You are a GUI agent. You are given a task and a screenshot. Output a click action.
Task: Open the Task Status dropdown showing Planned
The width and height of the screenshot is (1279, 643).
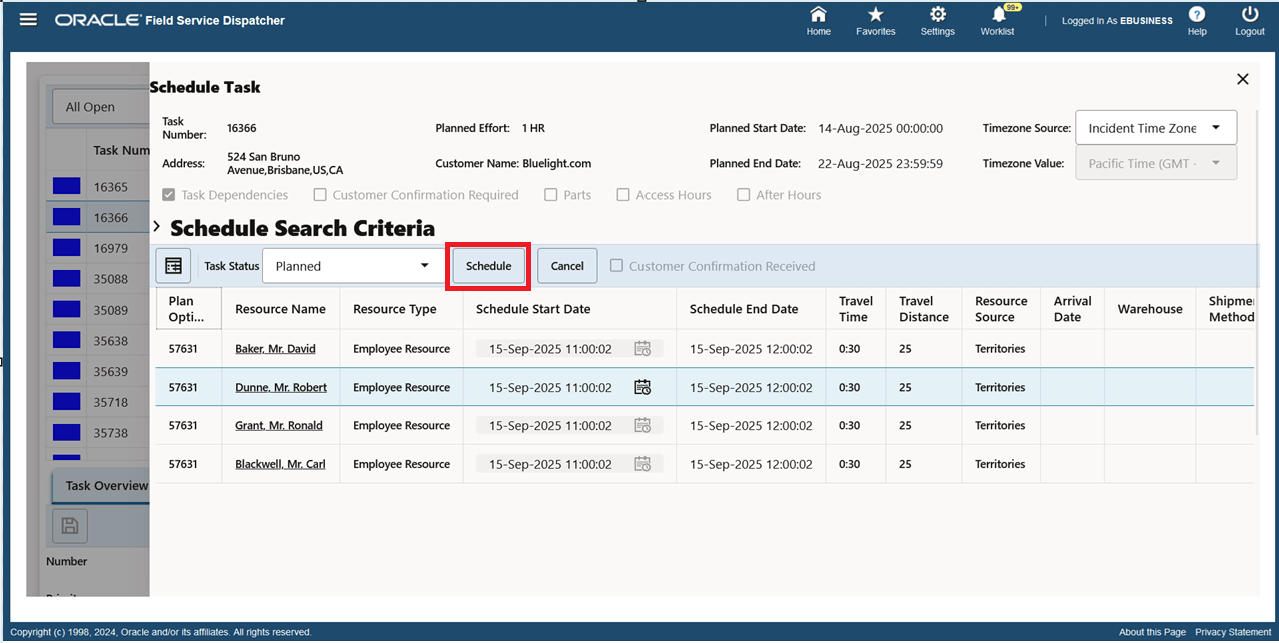click(x=424, y=265)
